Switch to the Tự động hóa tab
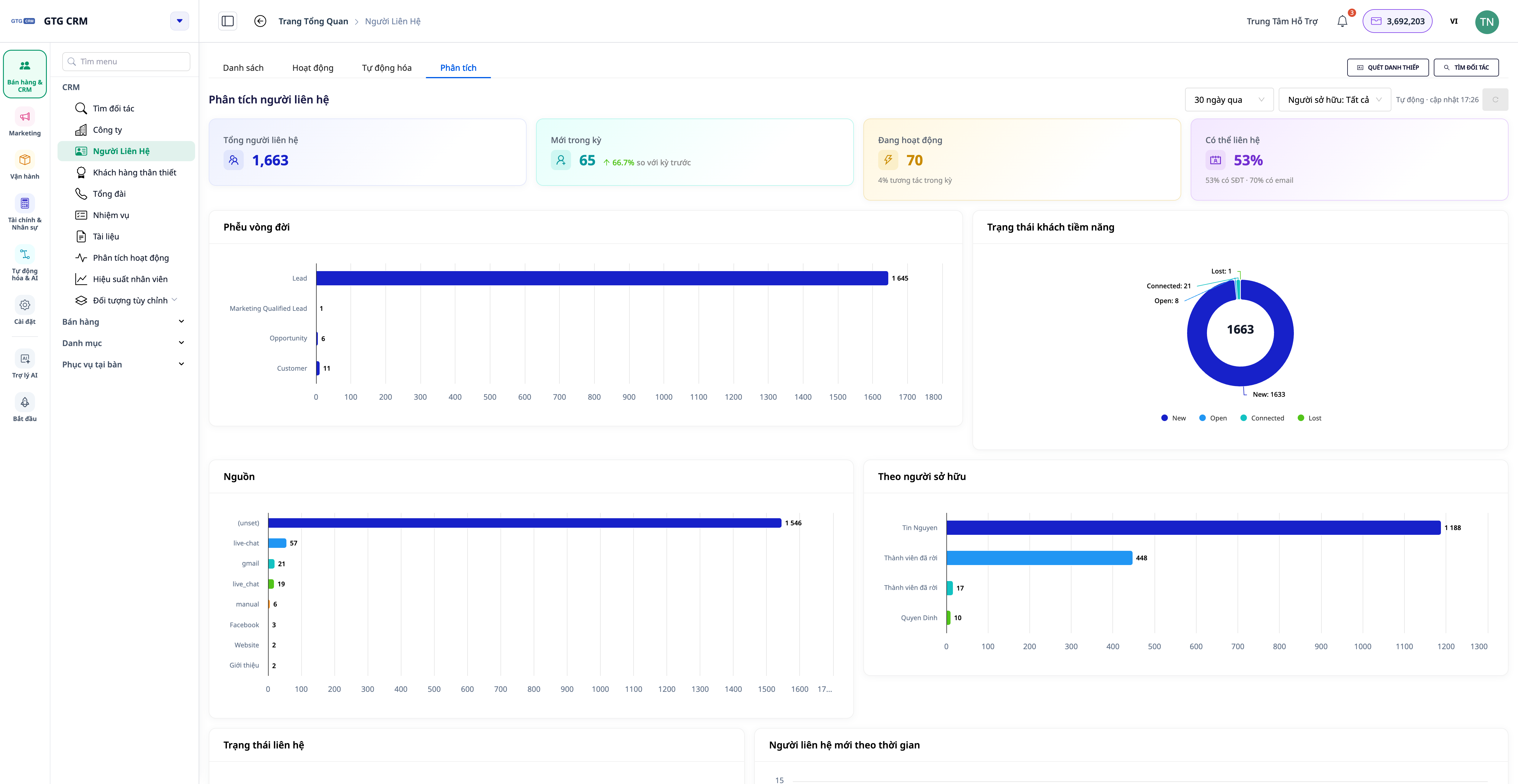 tap(387, 68)
